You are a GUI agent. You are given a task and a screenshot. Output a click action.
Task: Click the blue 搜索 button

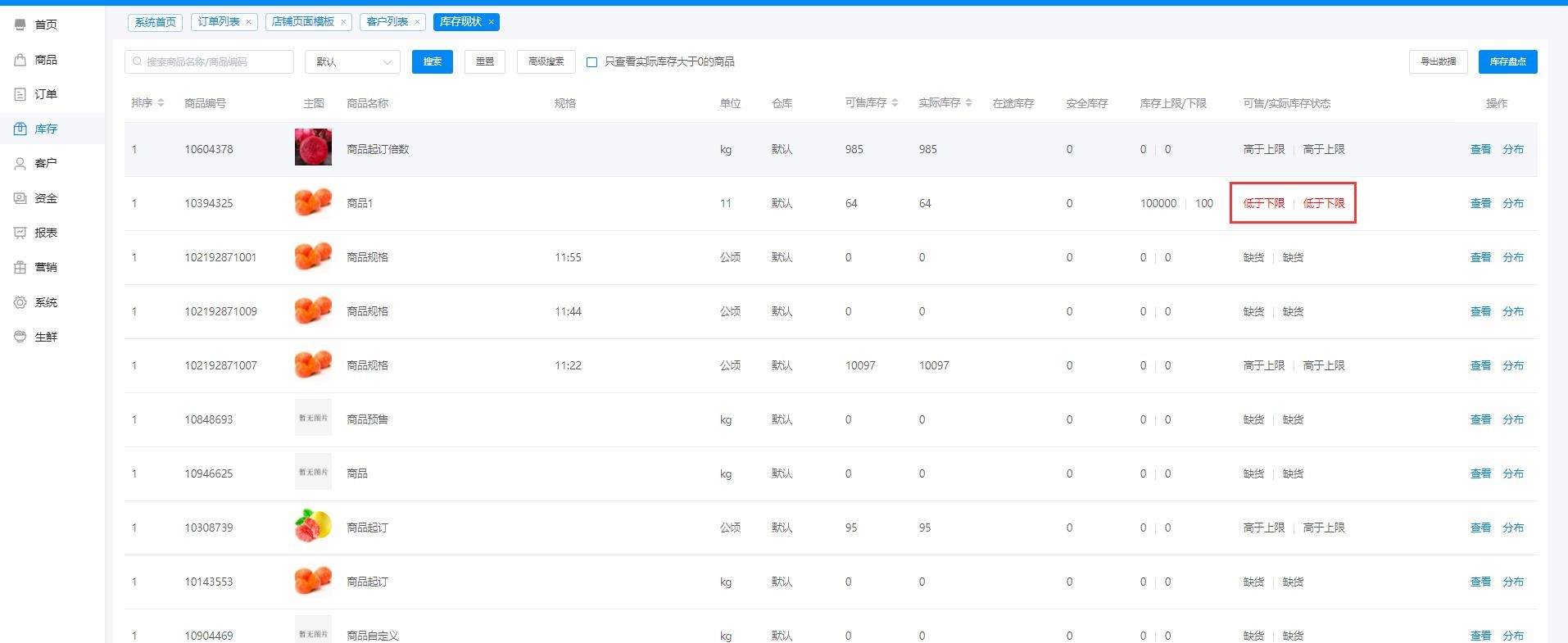tap(433, 62)
